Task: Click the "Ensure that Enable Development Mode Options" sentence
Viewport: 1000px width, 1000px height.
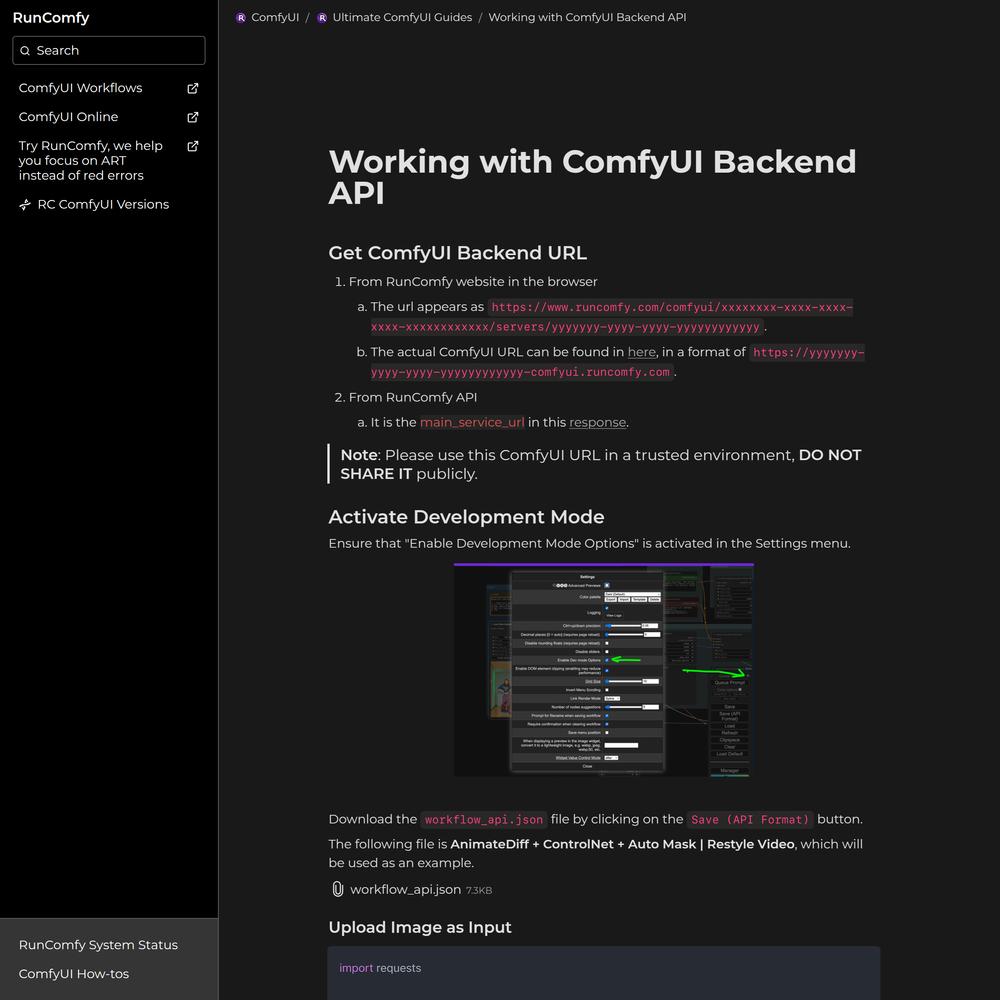Action: pyautogui.click(x=589, y=543)
